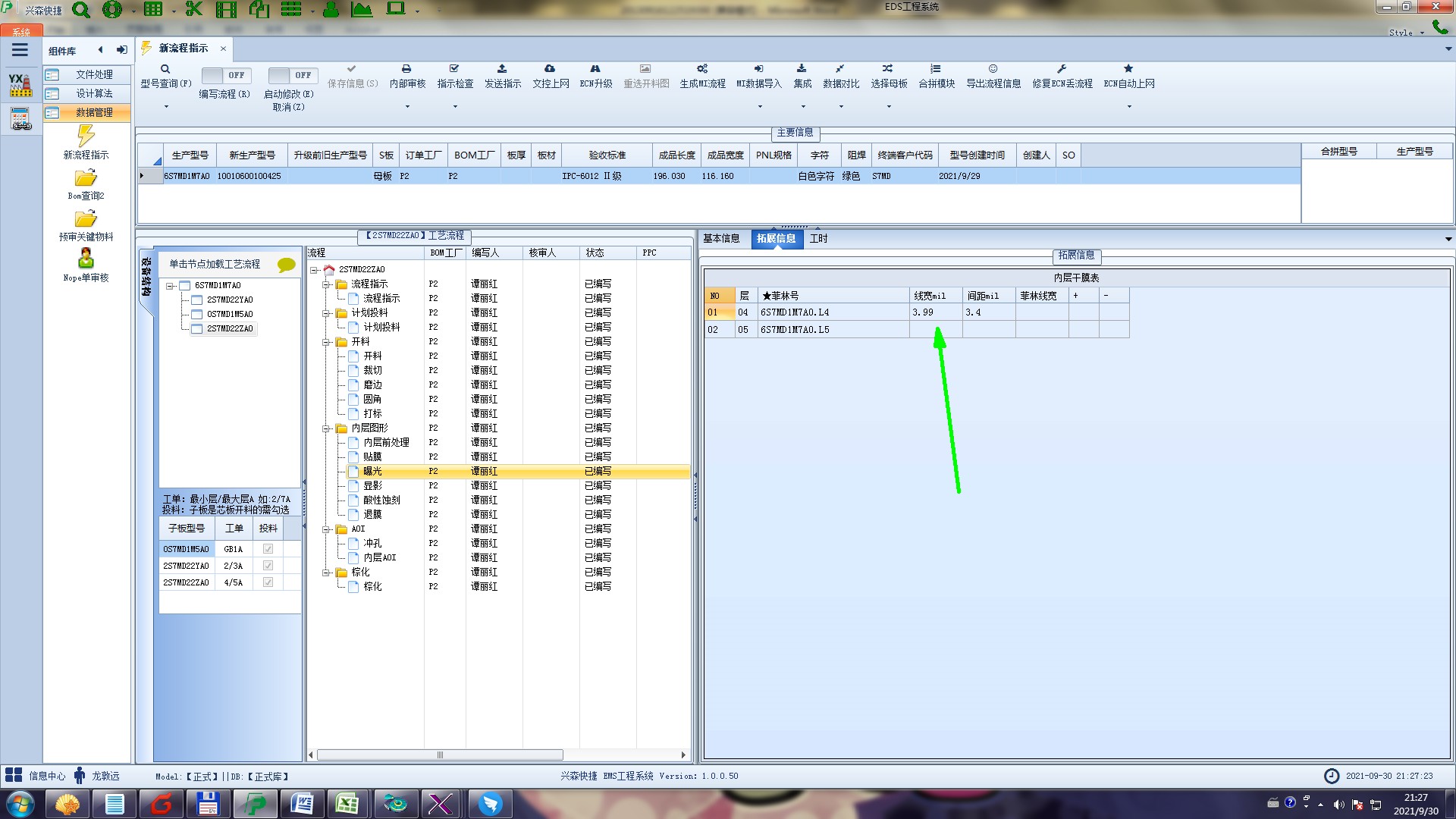1456x819 pixels.
Task: Click the 生成MI流程 gears icon
Action: [x=702, y=69]
